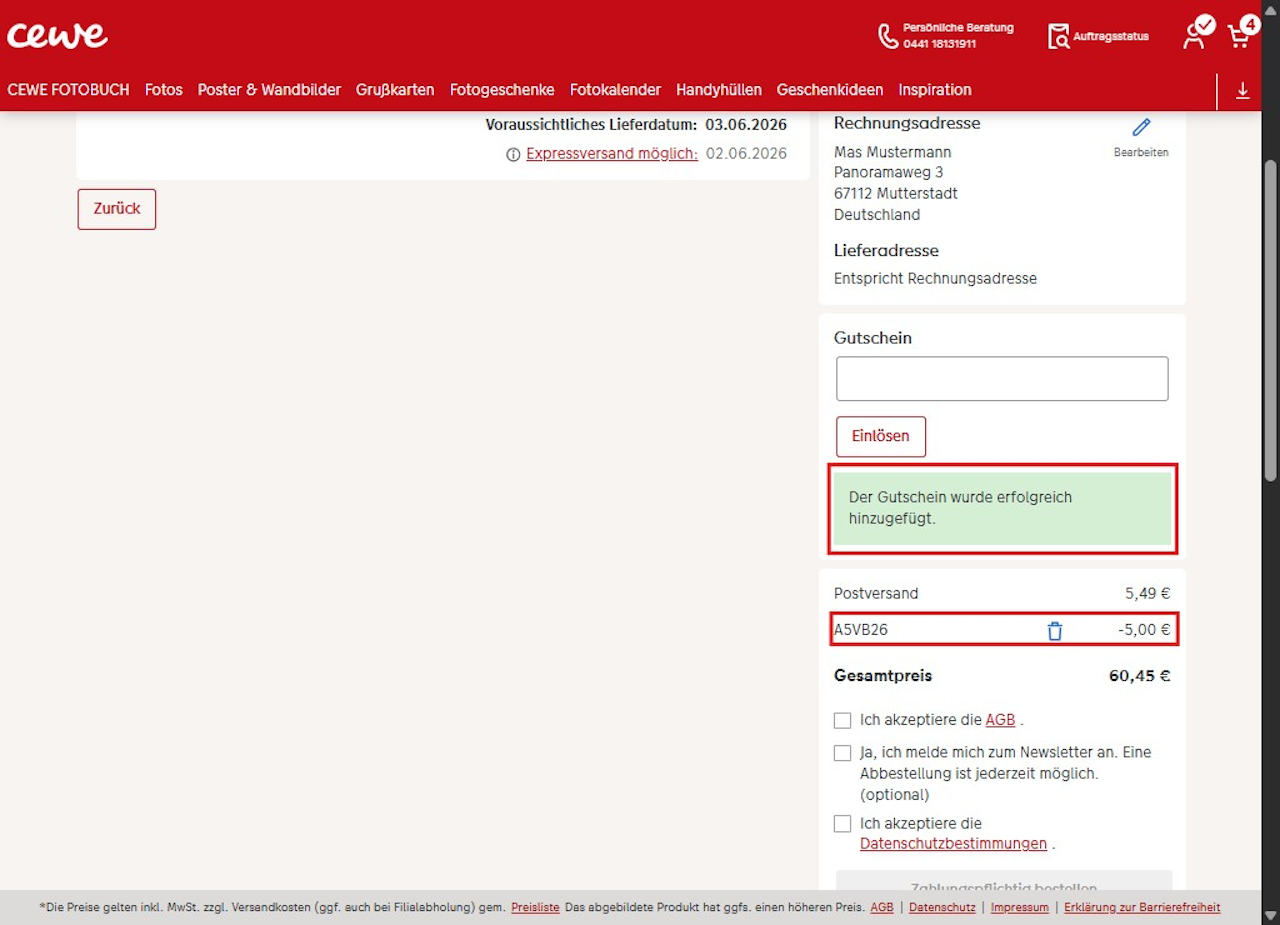
Task: Open Poster & Wandbilder menu
Action: [269, 90]
